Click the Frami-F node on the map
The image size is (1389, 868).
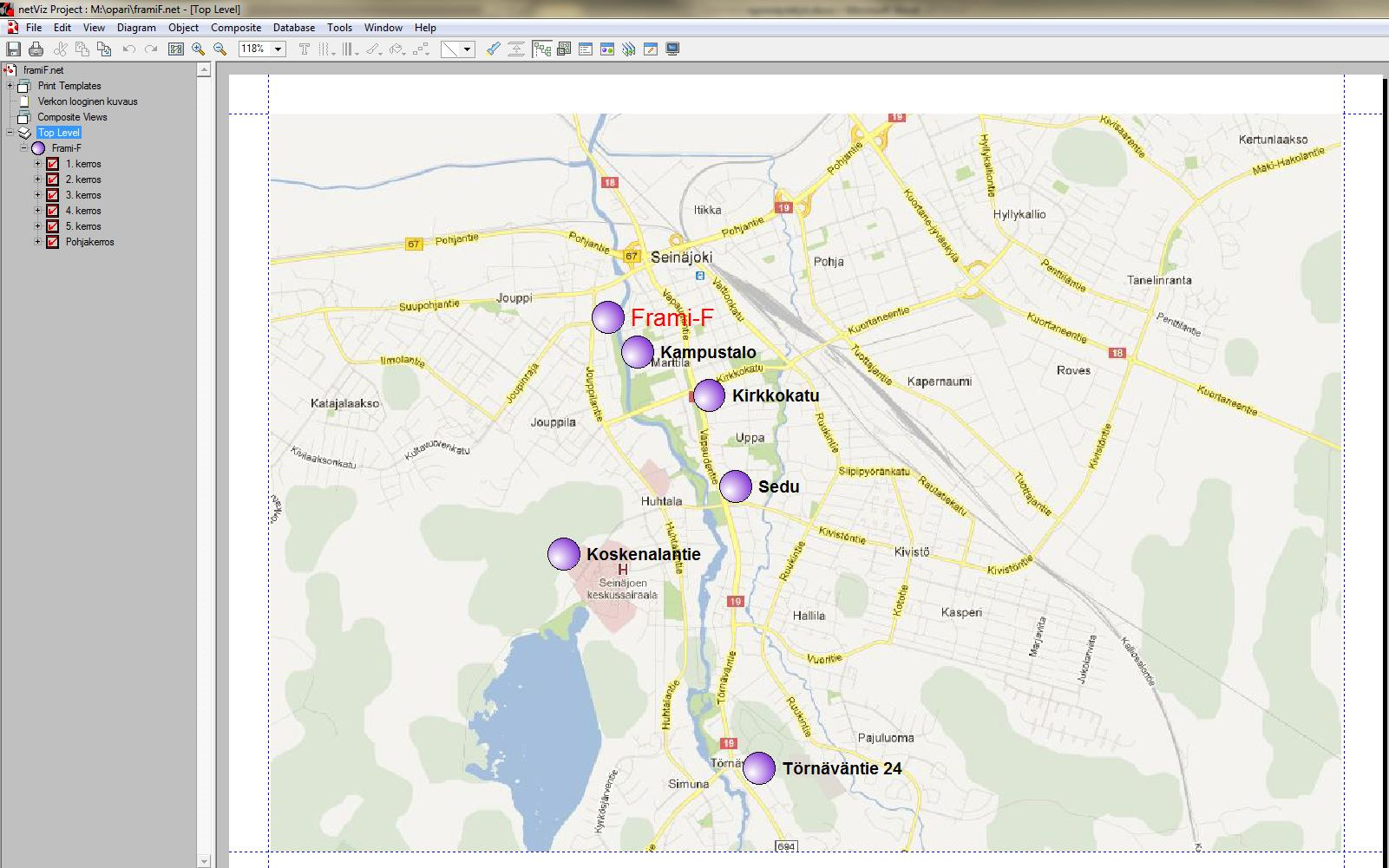point(608,317)
